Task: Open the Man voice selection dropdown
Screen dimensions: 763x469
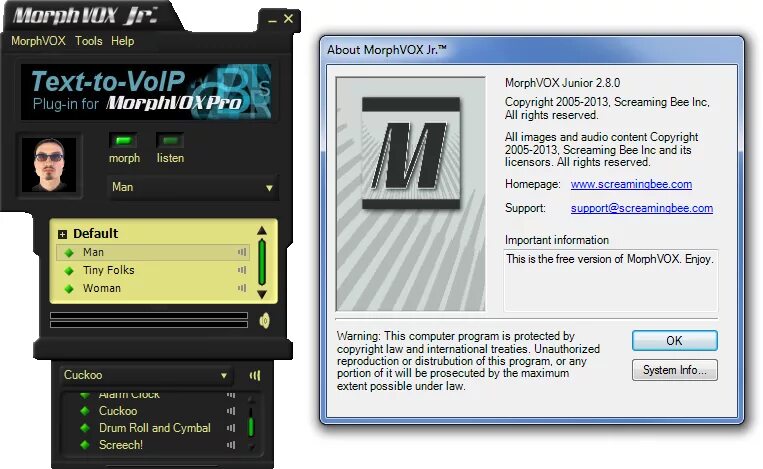Action: point(193,187)
